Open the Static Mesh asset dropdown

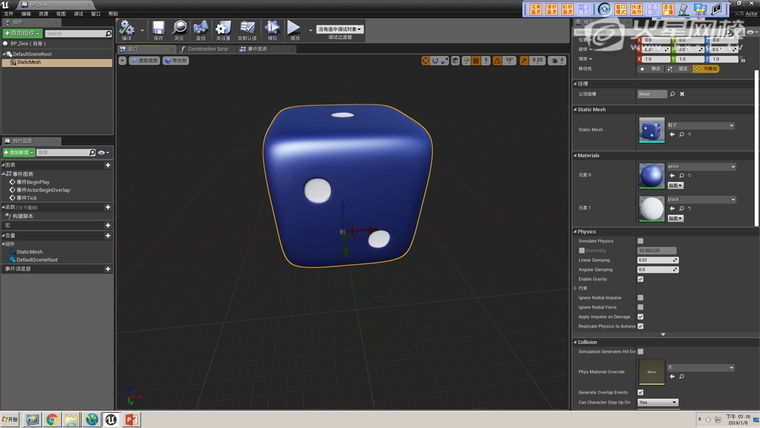[x=701, y=125]
